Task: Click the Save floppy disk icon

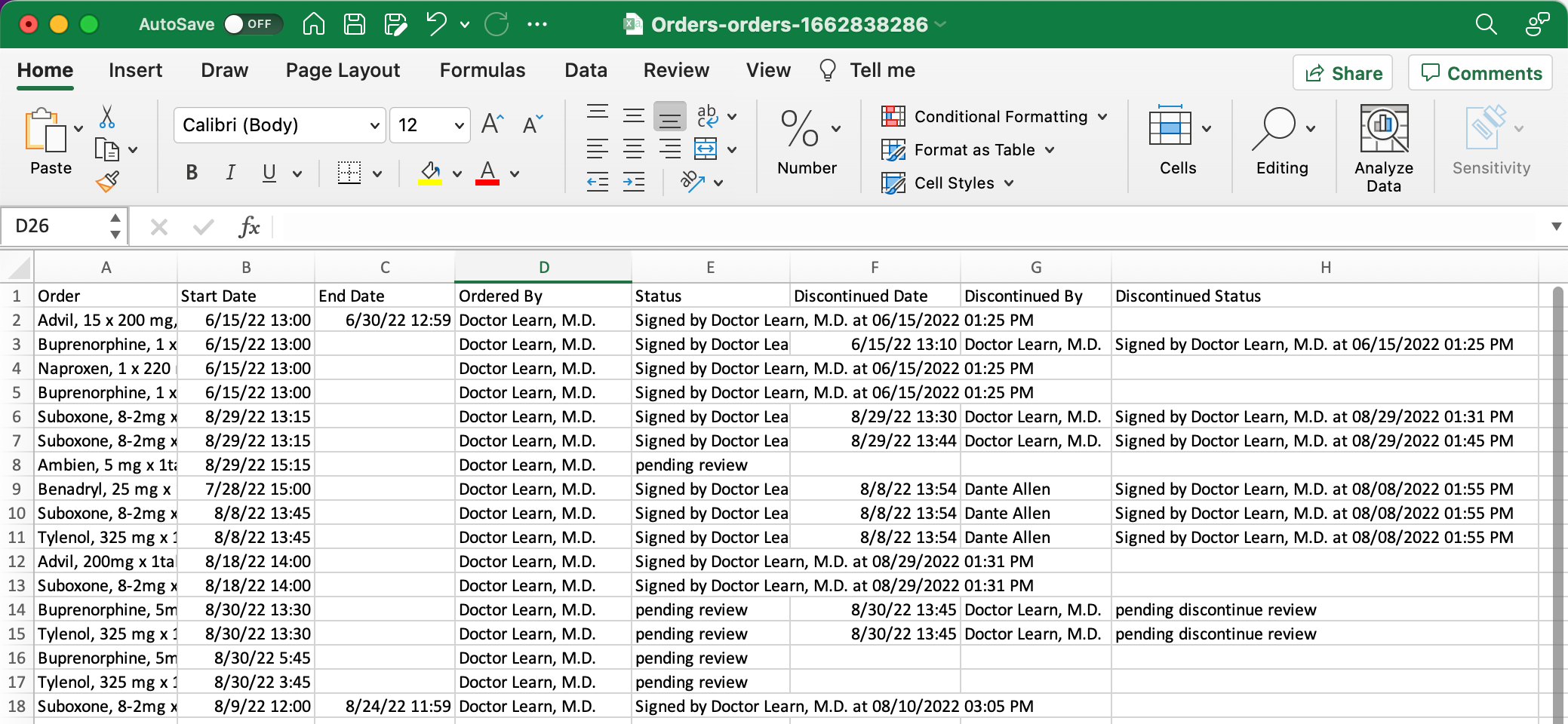Action: [x=354, y=24]
